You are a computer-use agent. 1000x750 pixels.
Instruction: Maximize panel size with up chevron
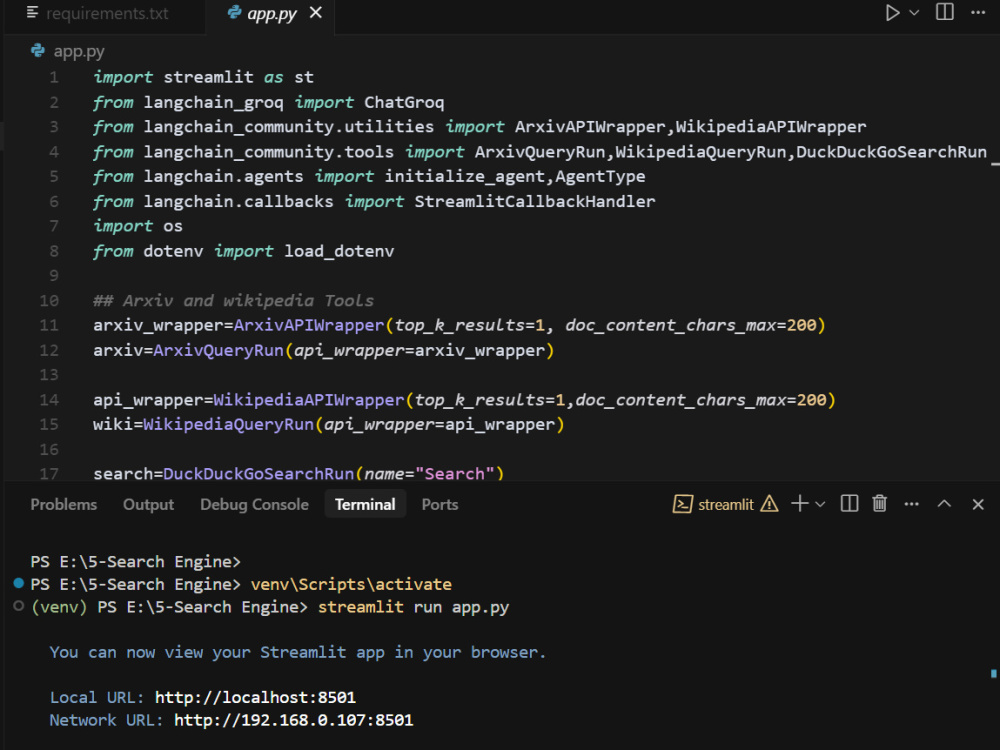pos(945,504)
